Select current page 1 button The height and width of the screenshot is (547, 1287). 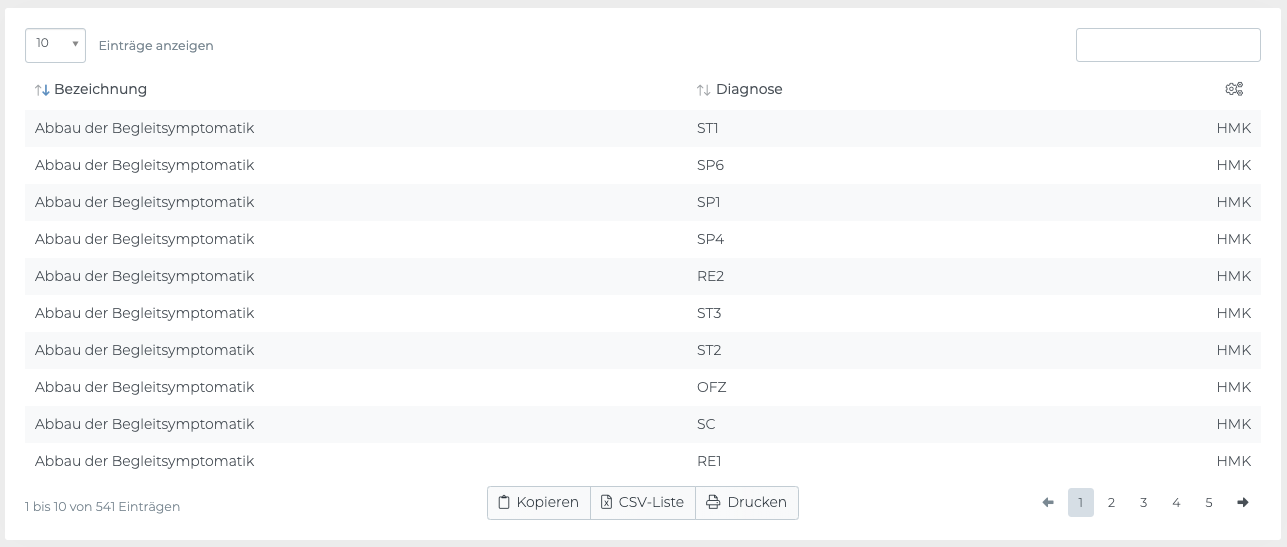(x=1080, y=502)
